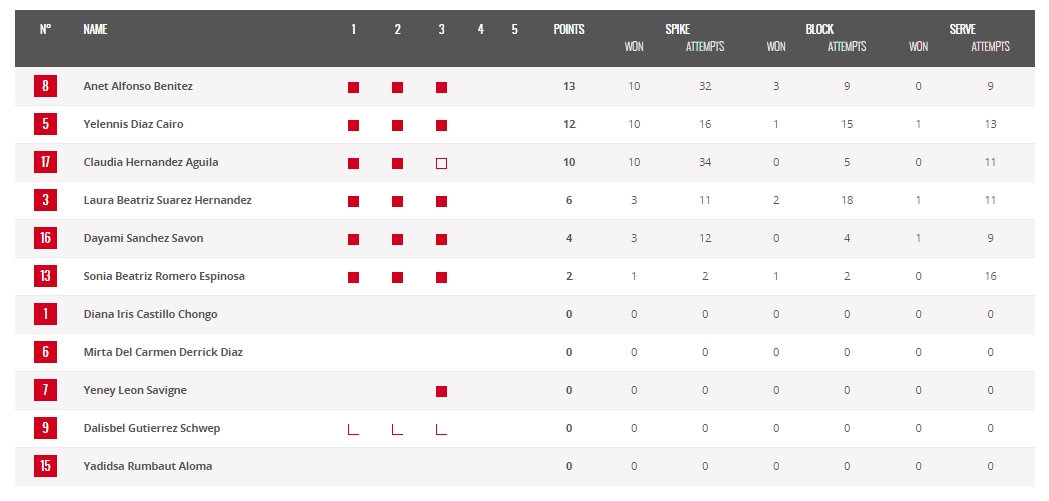Viewport: 1049px width, 501px height.
Task: Click the red number 8 jersey badge
Action: 45,86
